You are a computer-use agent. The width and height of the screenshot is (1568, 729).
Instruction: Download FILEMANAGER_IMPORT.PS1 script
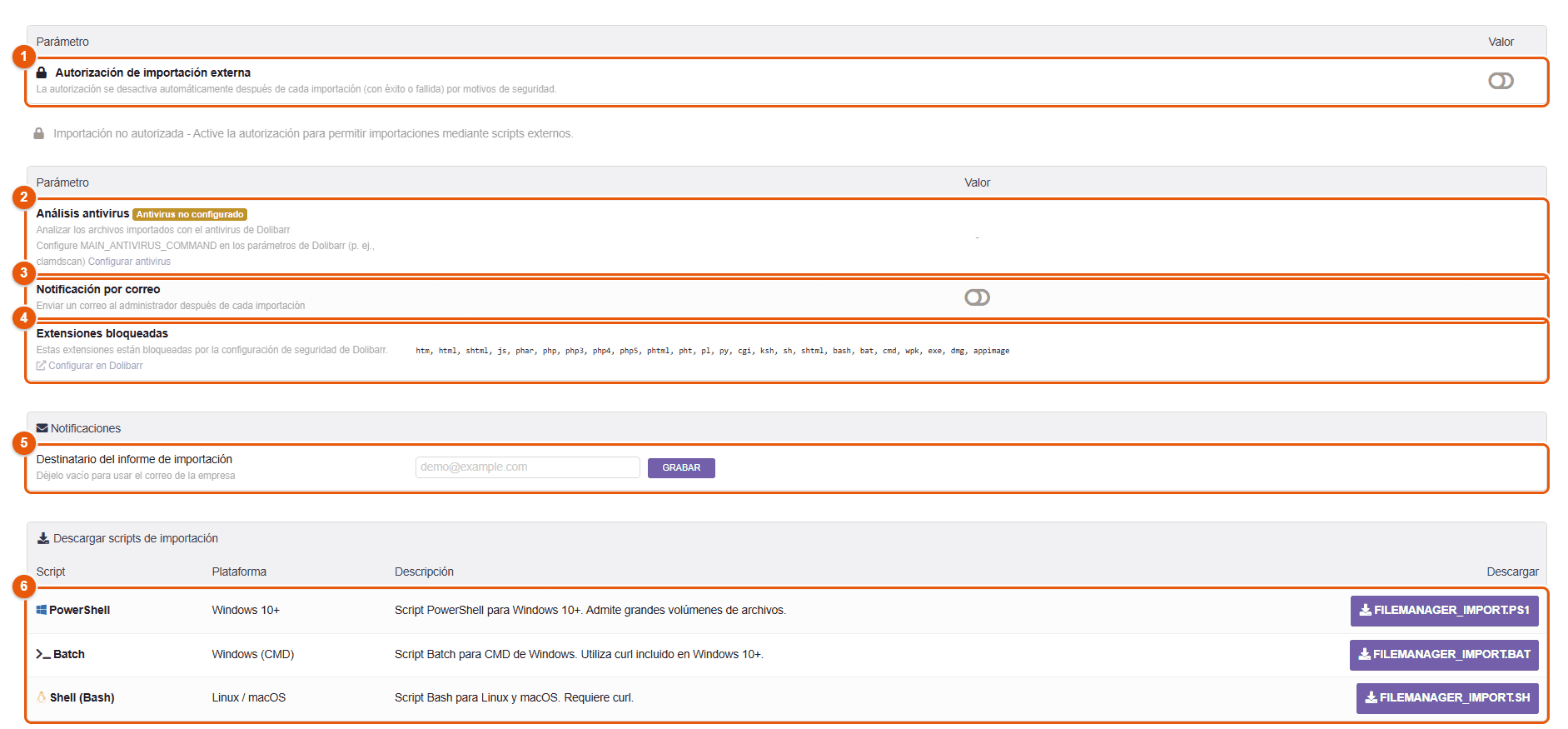(x=1444, y=611)
